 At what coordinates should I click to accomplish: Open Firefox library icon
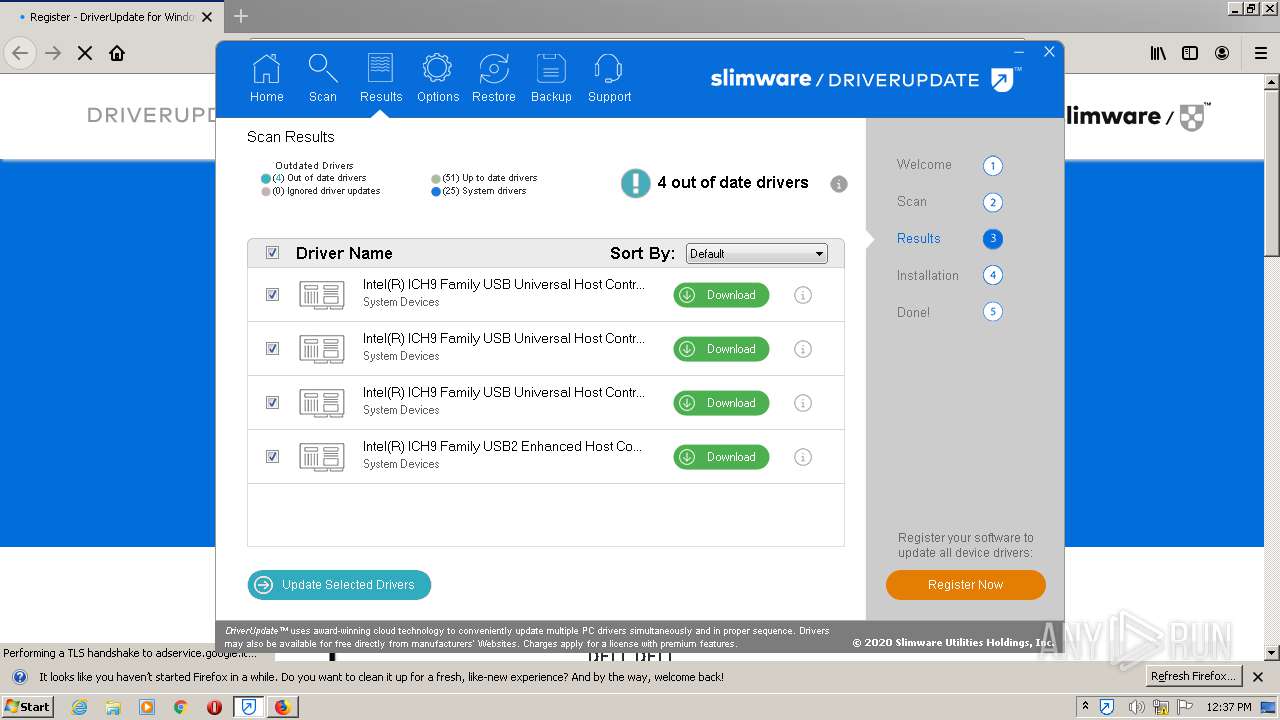pyautogui.click(x=1158, y=53)
